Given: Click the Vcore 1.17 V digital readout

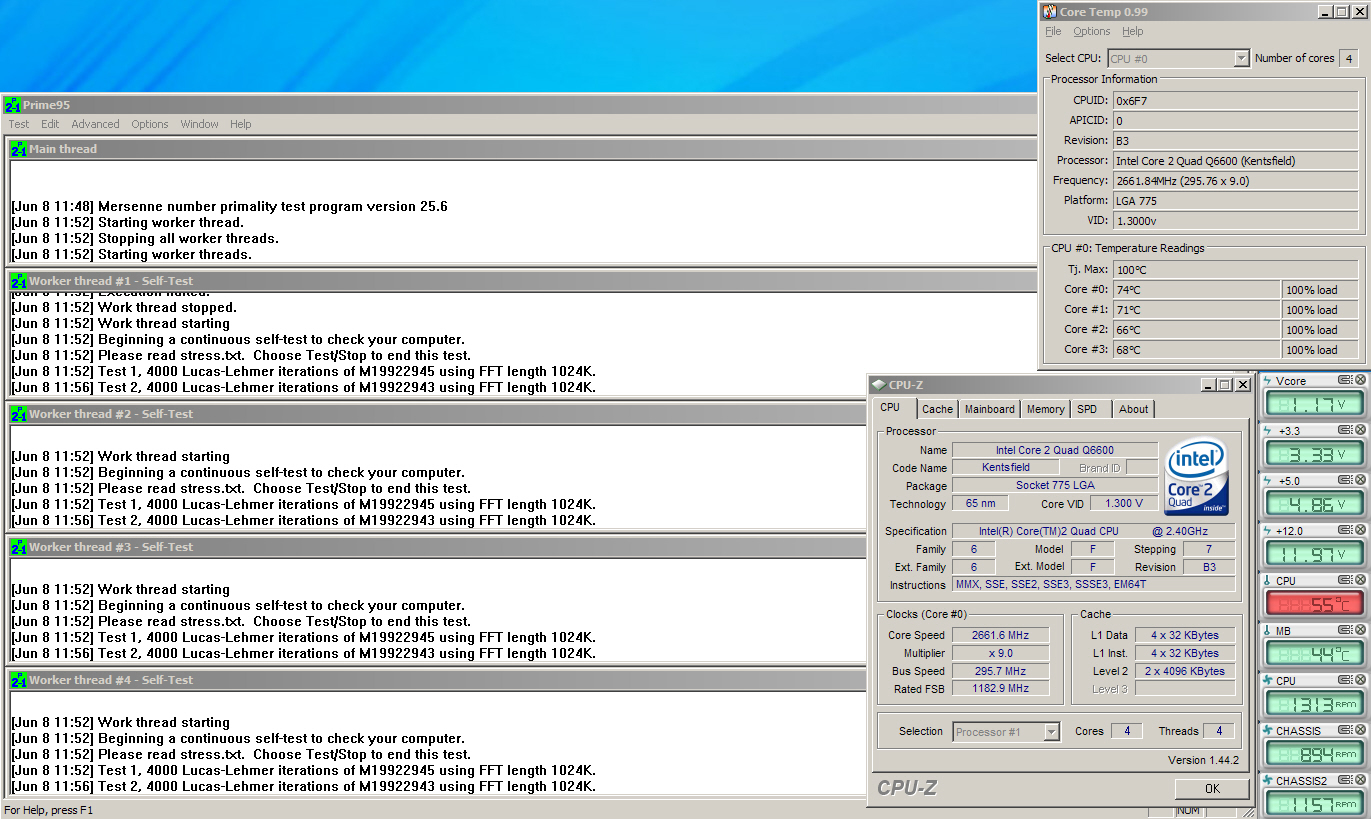Looking at the screenshot, I should [x=1314, y=404].
